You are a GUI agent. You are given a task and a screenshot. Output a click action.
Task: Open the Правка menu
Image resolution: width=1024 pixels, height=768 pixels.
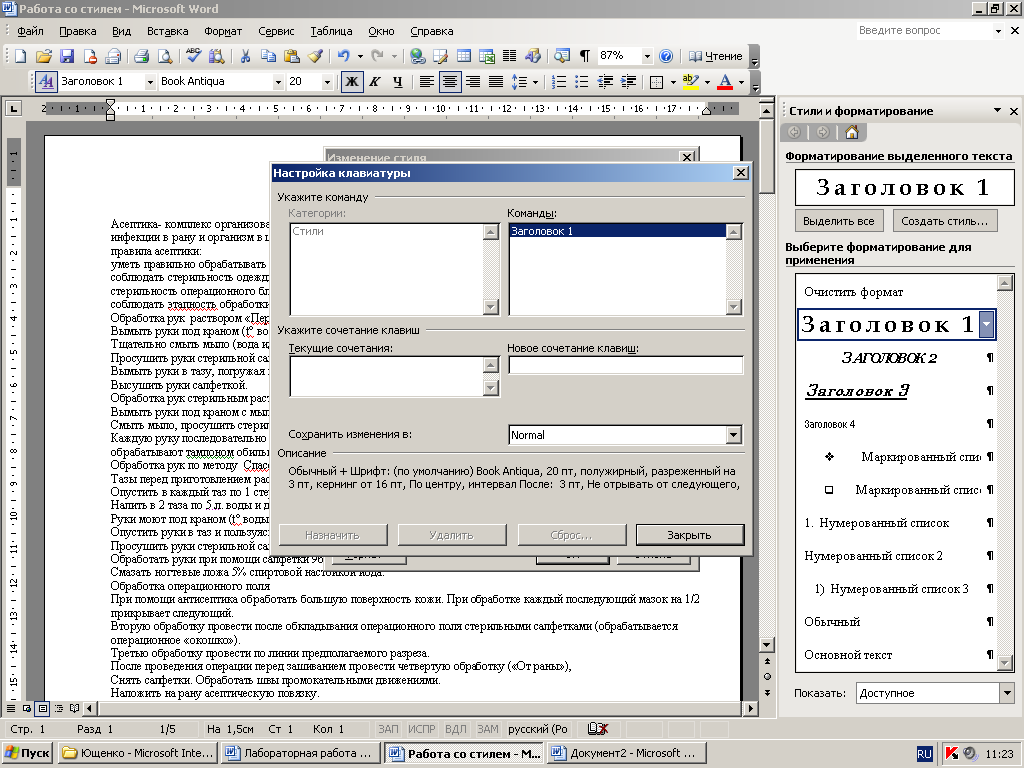[x=78, y=31]
